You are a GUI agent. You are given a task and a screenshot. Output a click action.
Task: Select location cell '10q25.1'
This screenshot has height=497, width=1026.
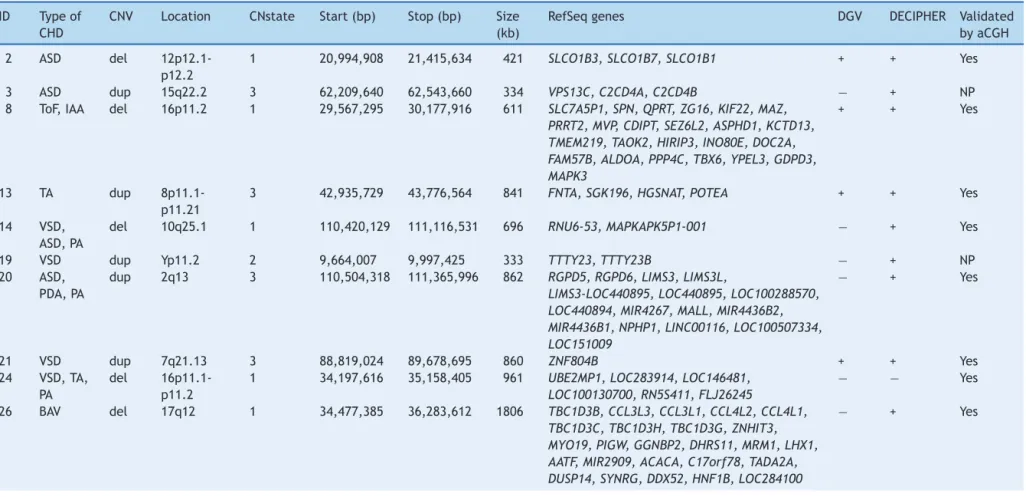pos(182,227)
